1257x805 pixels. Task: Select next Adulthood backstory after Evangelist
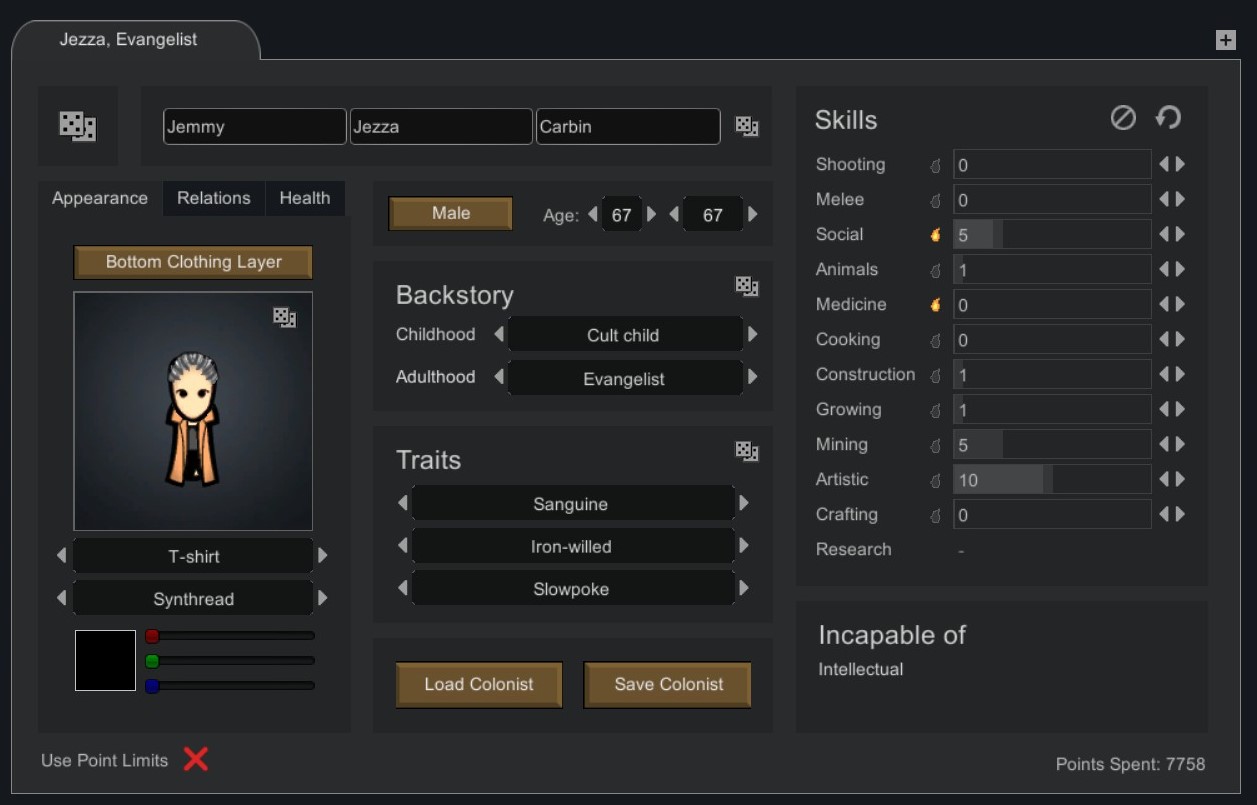coord(753,377)
